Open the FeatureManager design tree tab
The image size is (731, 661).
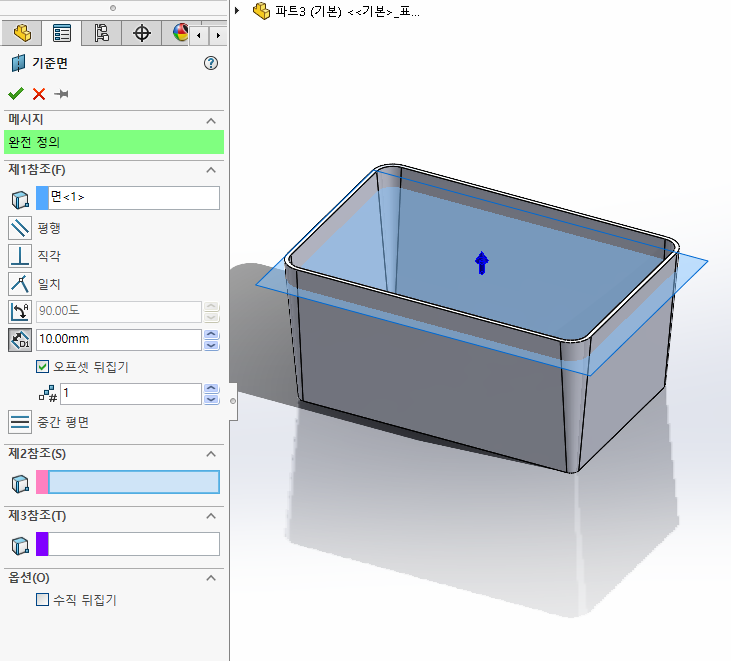click(x=22, y=33)
